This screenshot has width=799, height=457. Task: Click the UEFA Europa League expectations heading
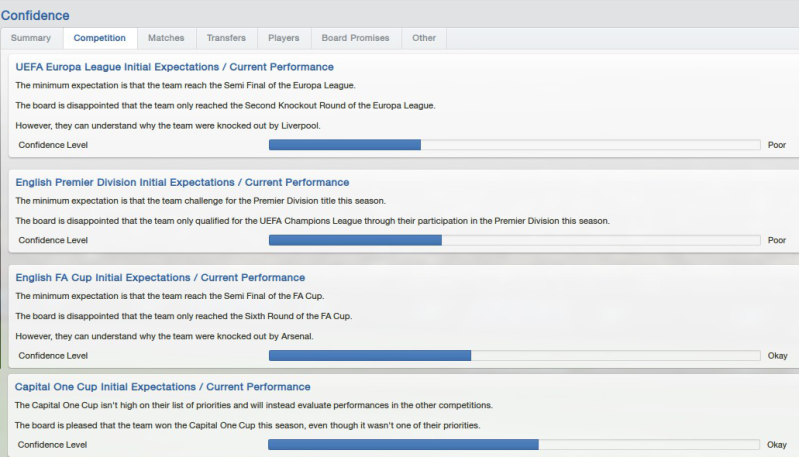[174, 67]
